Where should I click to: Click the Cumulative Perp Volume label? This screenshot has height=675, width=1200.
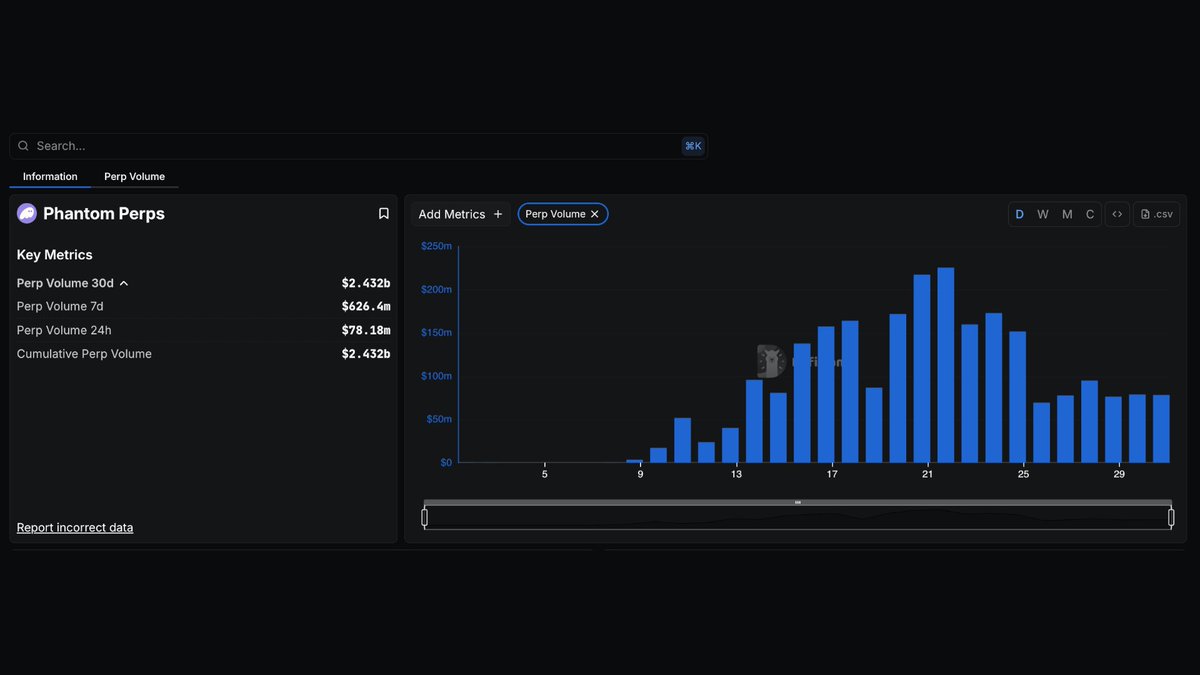(x=84, y=354)
